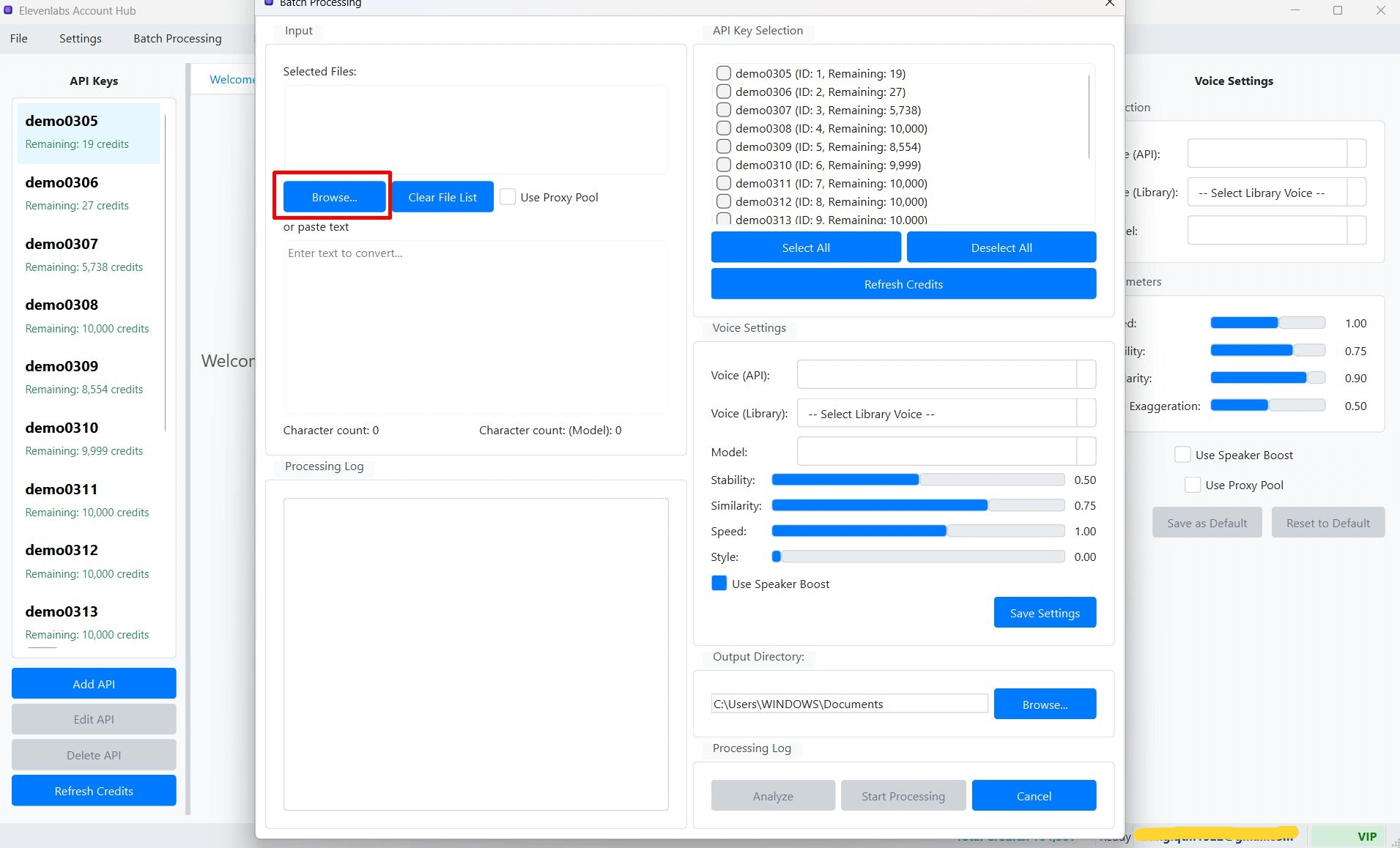1400x848 pixels.
Task: Check the demo0309 API key checkbox
Action: [723, 146]
